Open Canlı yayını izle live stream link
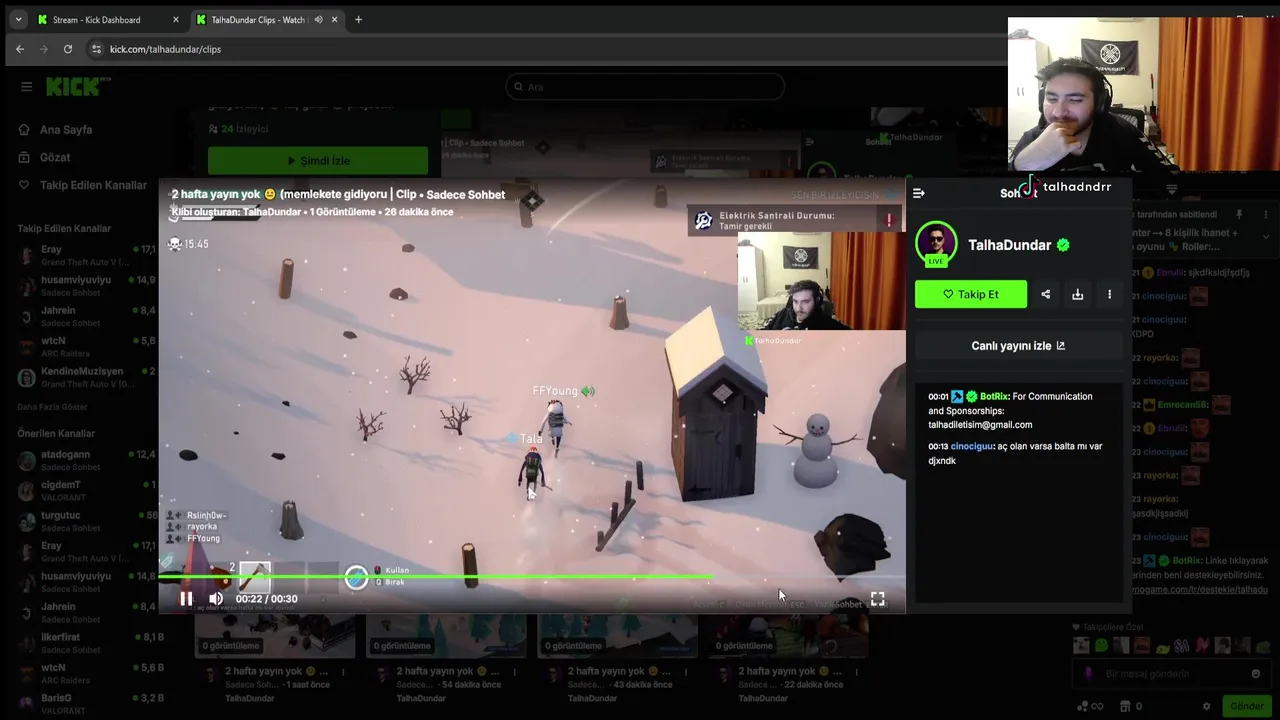 1018,346
